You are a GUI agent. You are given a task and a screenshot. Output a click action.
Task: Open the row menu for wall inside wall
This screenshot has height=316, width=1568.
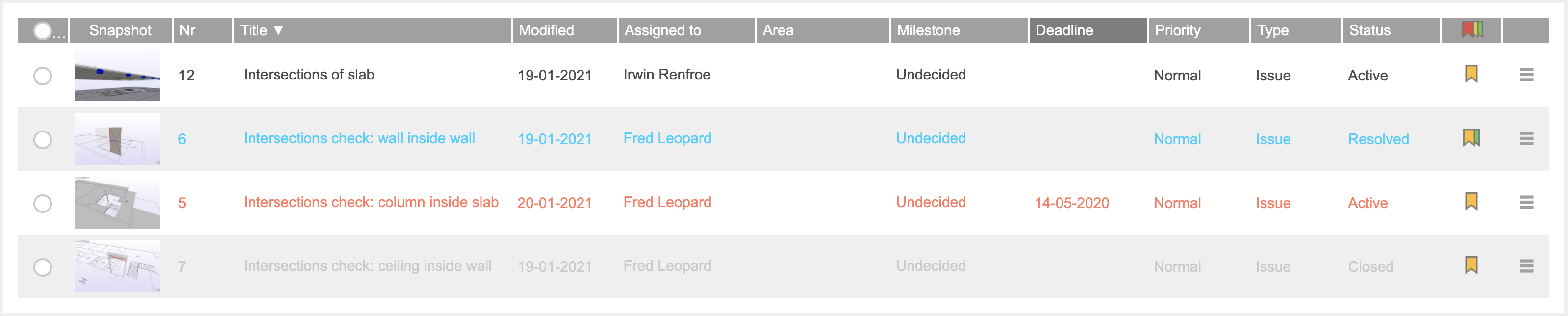pyautogui.click(x=1526, y=139)
